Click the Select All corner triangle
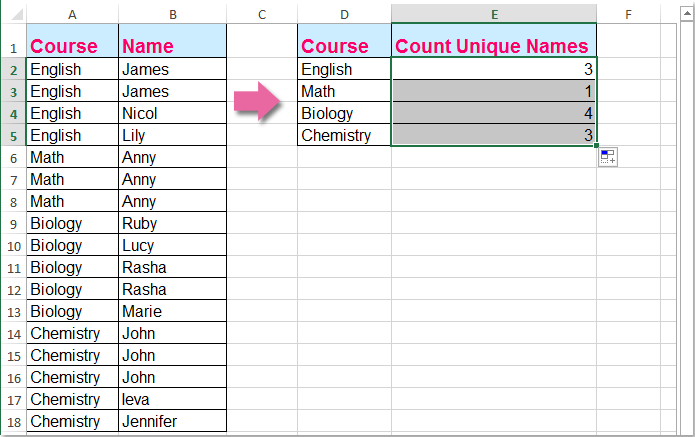 pos(16,14)
